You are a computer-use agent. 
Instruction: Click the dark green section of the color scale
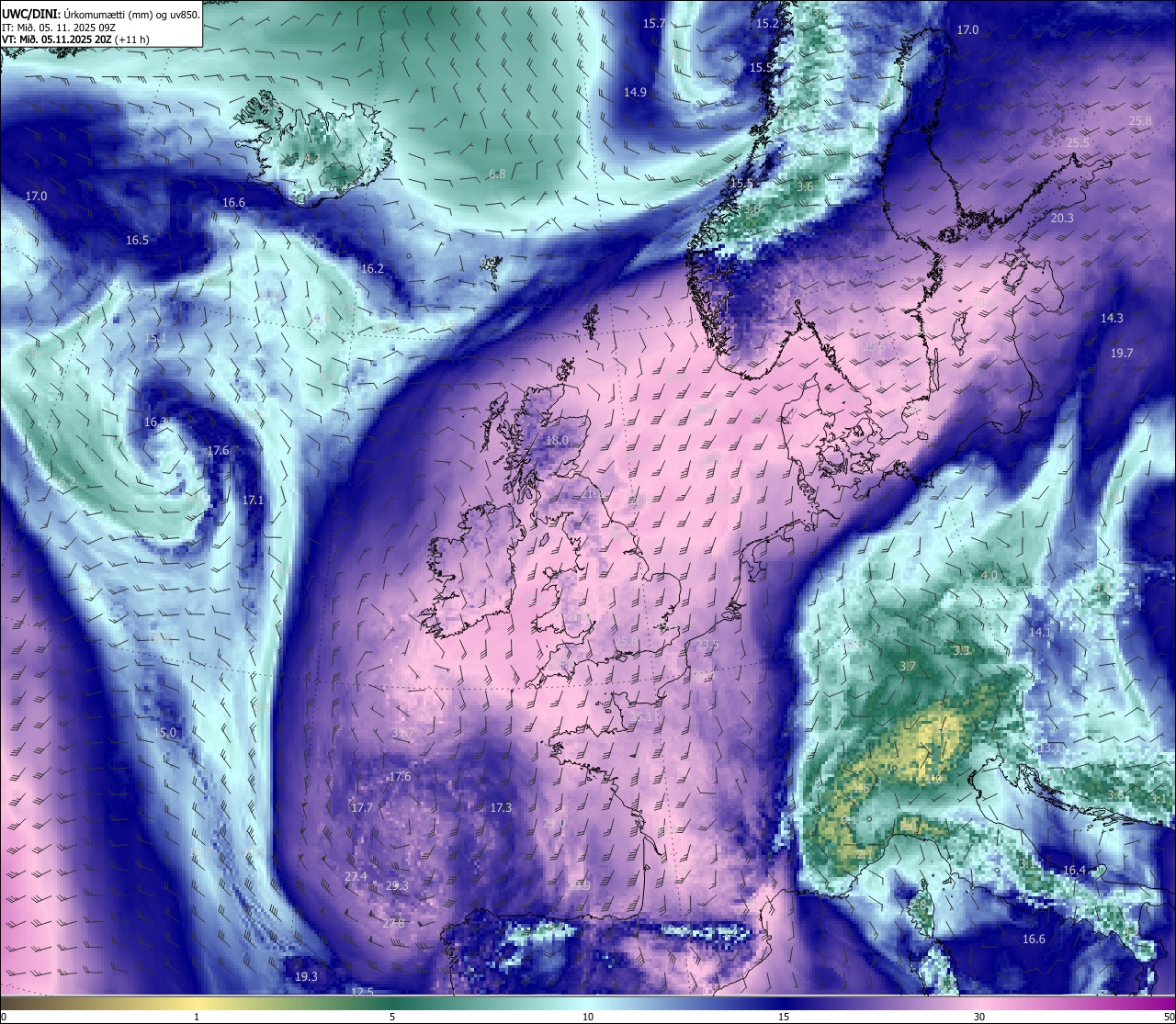pos(392,1003)
